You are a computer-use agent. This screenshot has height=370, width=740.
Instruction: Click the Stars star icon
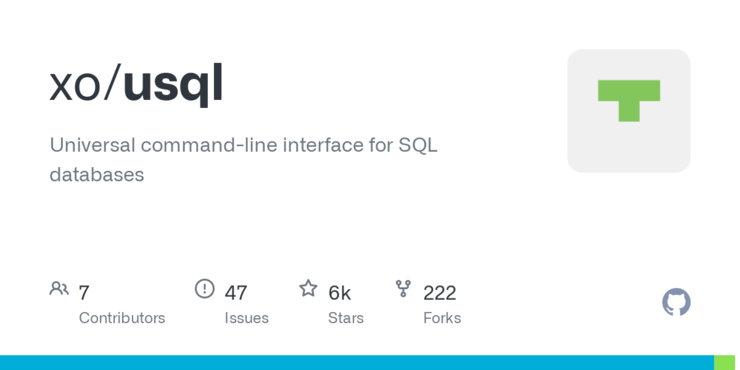pyautogui.click(x=308, y=288)
